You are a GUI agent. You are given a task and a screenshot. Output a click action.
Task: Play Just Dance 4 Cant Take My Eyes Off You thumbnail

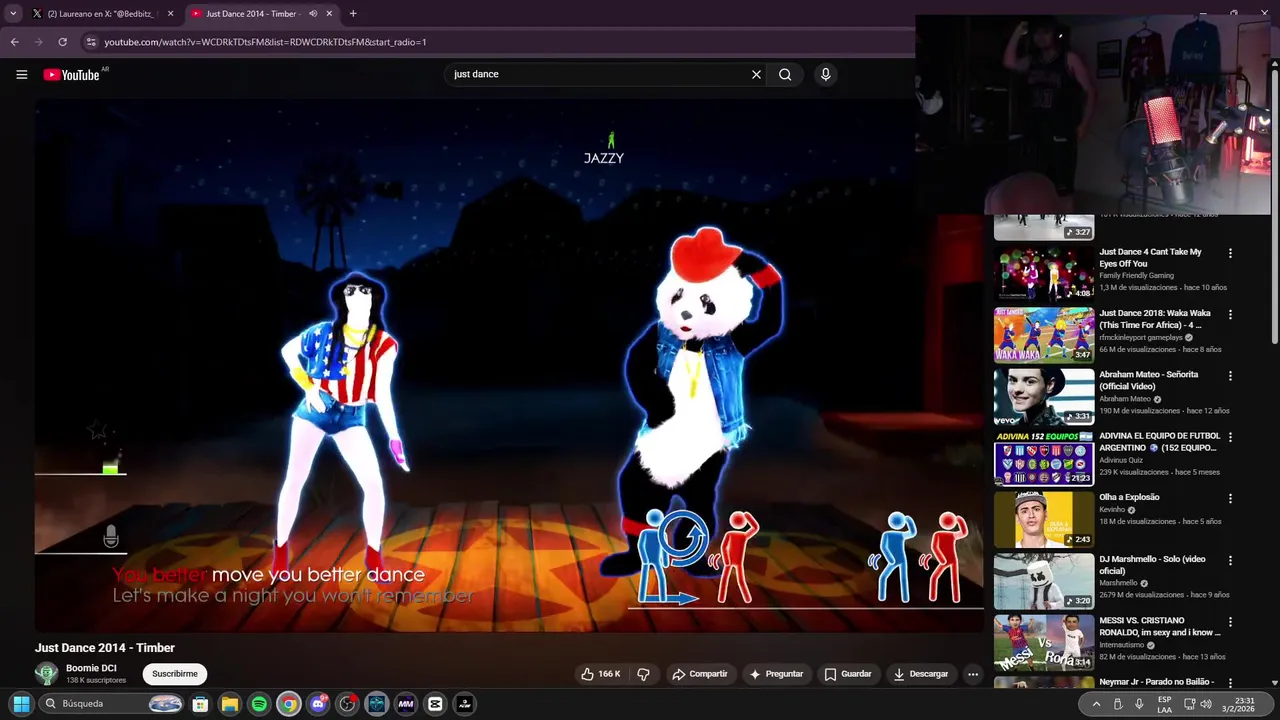pyautogui.click(x=1044, y=273)
